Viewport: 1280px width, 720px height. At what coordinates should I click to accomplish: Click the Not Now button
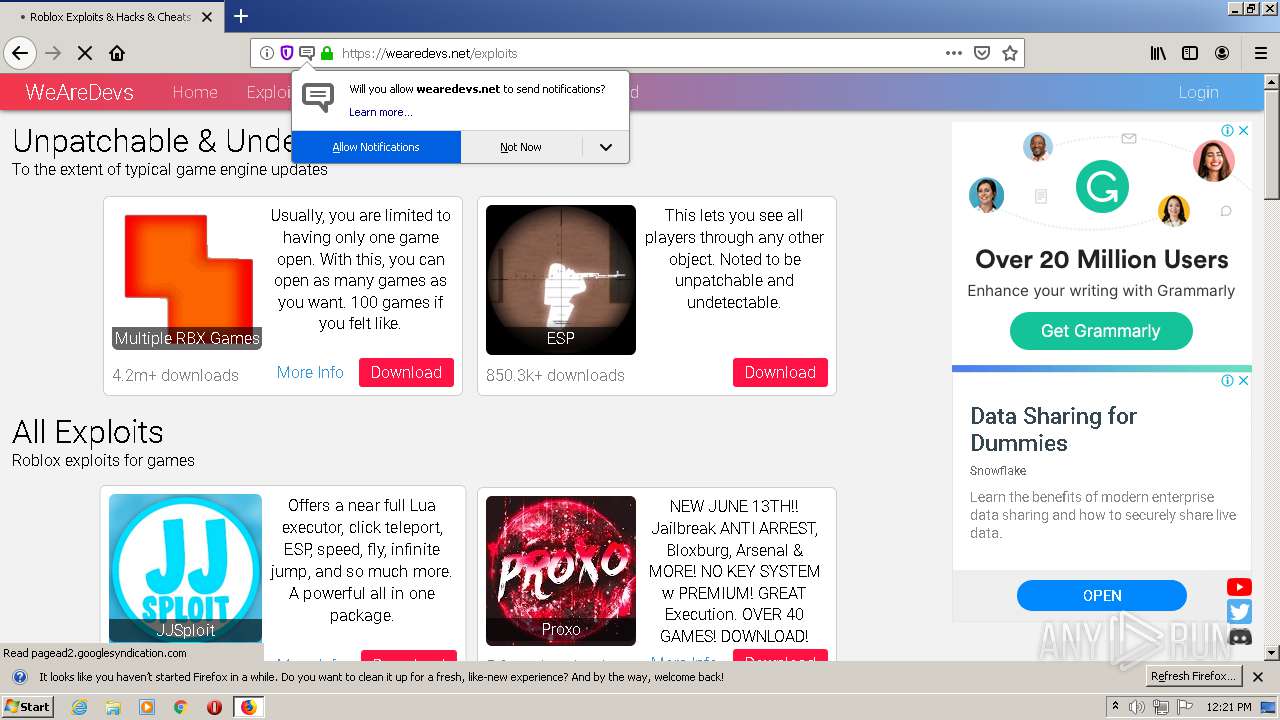tap(521, 147)
